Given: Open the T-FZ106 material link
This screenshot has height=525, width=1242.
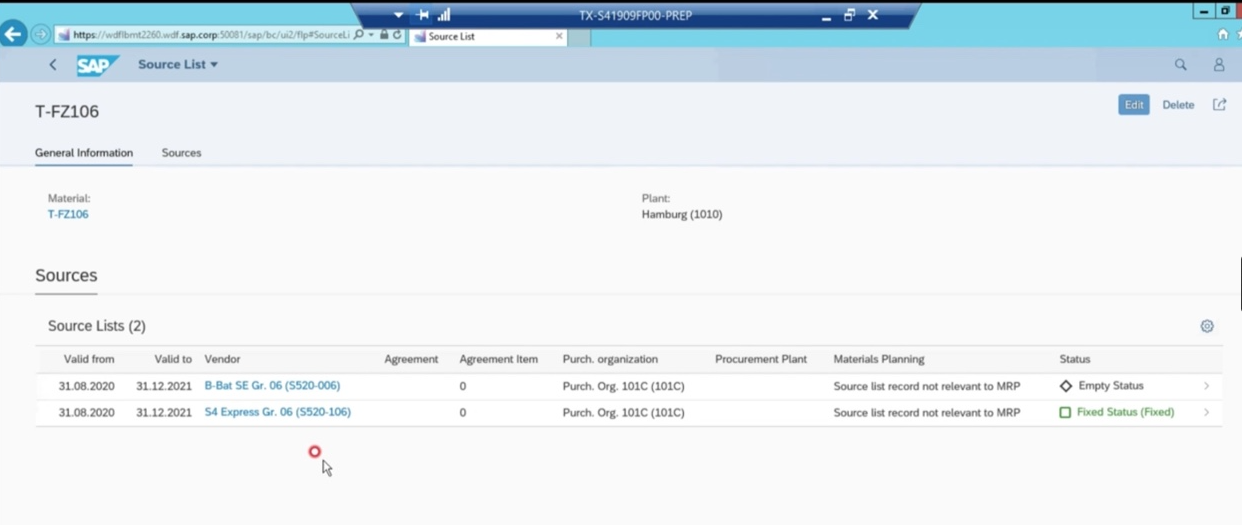Looking at the screenshot, I should pos(68,214).
